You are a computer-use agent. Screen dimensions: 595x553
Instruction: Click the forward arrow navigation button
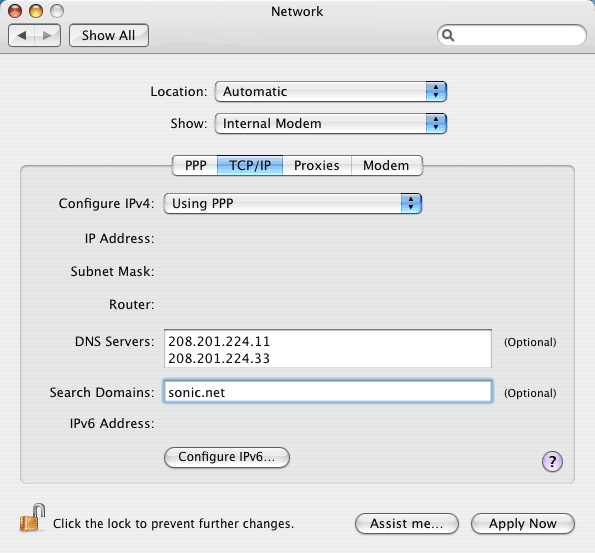click(x=47, y=36)
